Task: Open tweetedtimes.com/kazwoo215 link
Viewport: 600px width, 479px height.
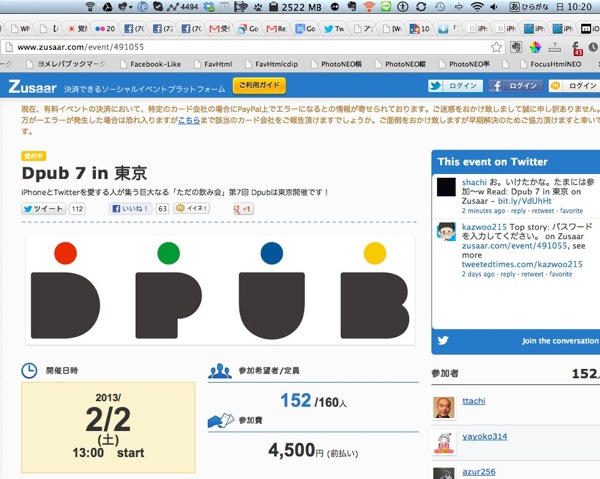Action: [522, 264]
